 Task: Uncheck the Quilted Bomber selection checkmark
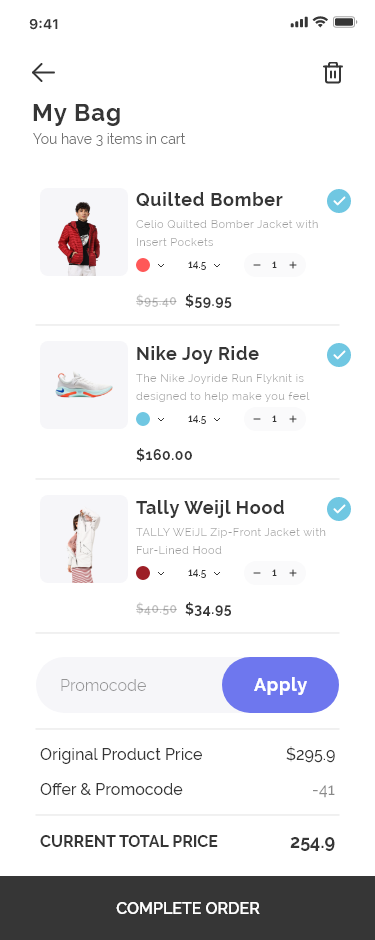[339, 201]
